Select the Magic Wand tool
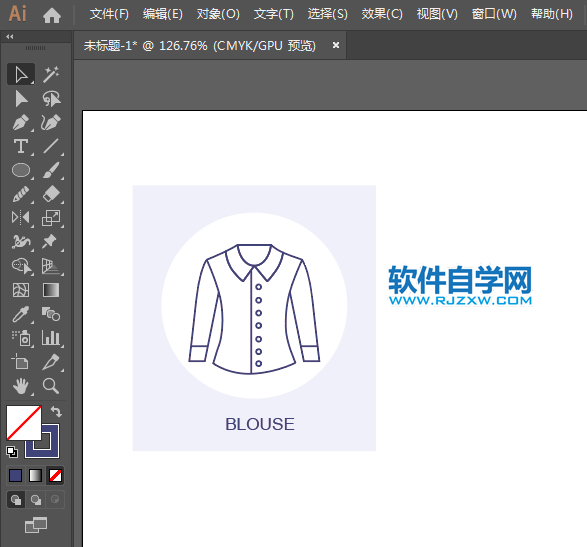 click(51, 74)
